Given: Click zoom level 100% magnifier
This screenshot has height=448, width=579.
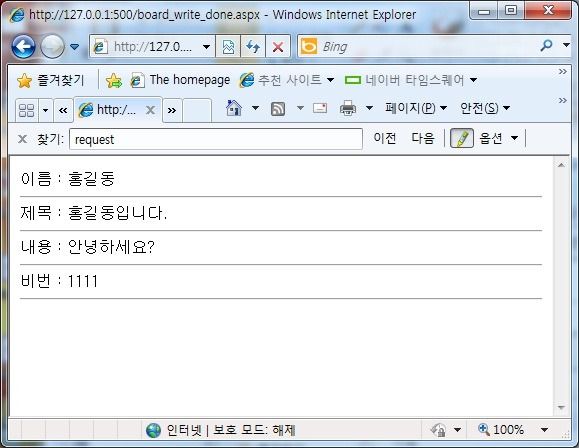Looking at the screenshot, I should click(500, 430).
